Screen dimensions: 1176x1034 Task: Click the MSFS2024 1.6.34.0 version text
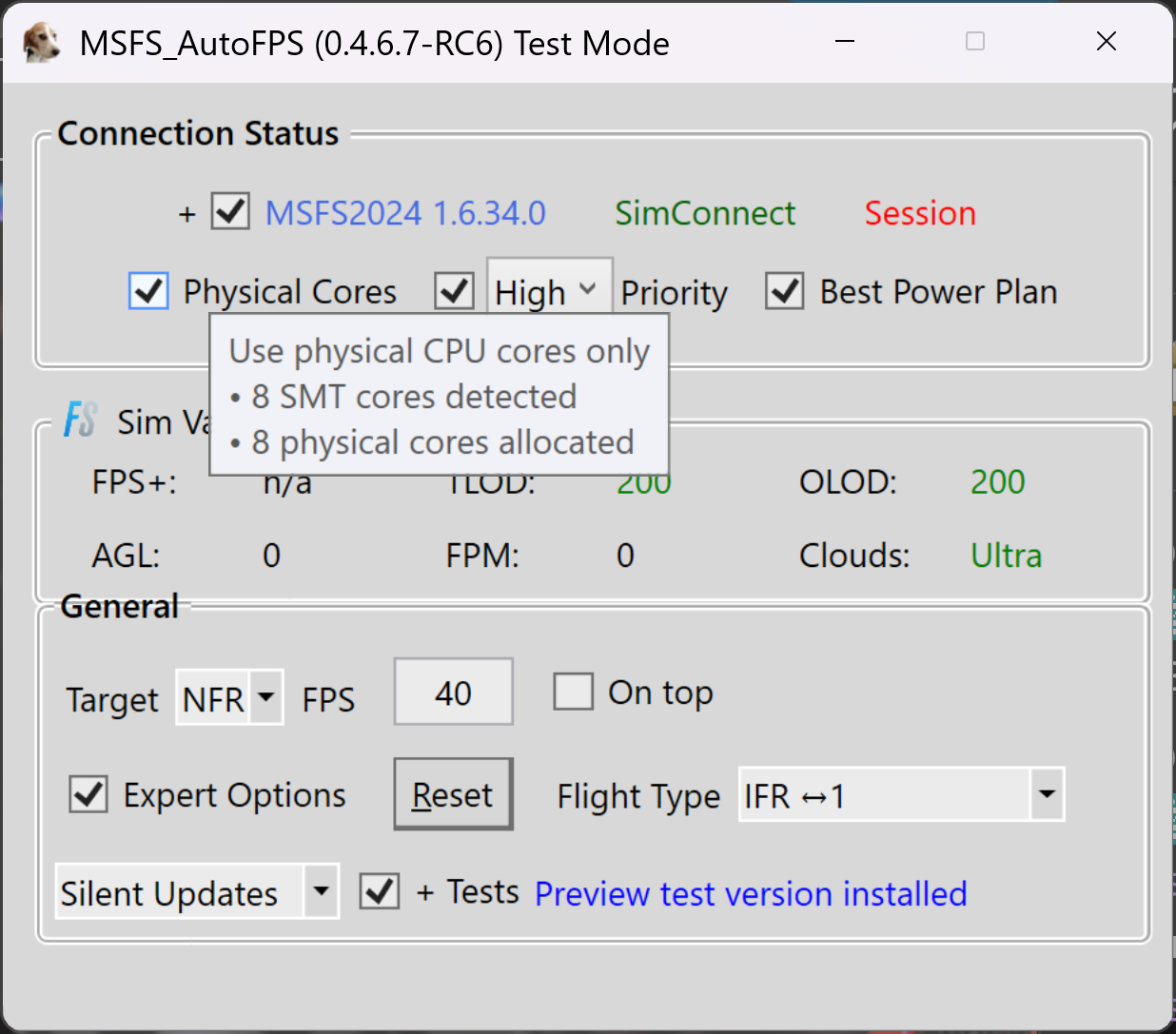coord(405,213)
